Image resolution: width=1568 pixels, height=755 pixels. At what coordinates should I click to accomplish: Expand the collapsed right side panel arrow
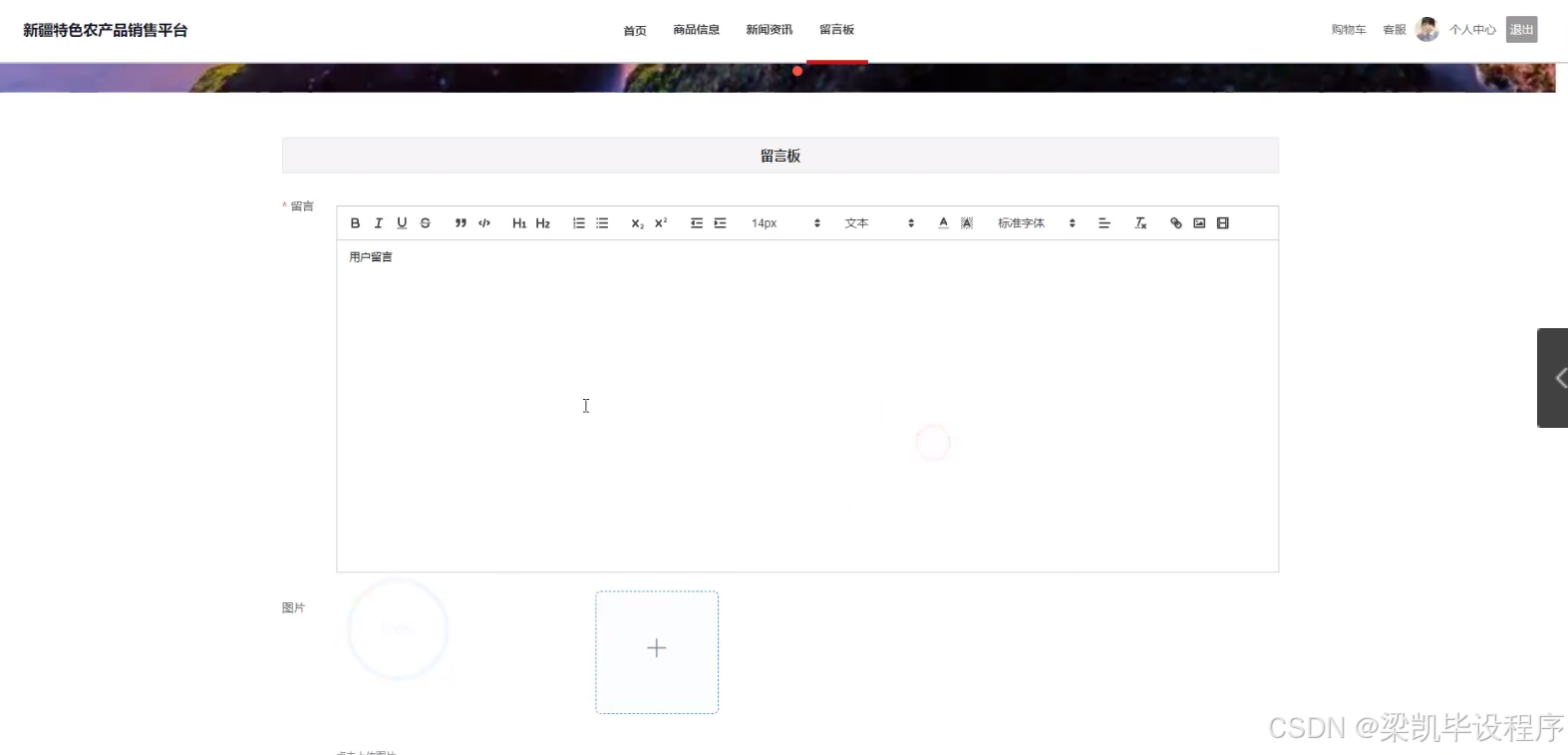(x=1555, y=378)
